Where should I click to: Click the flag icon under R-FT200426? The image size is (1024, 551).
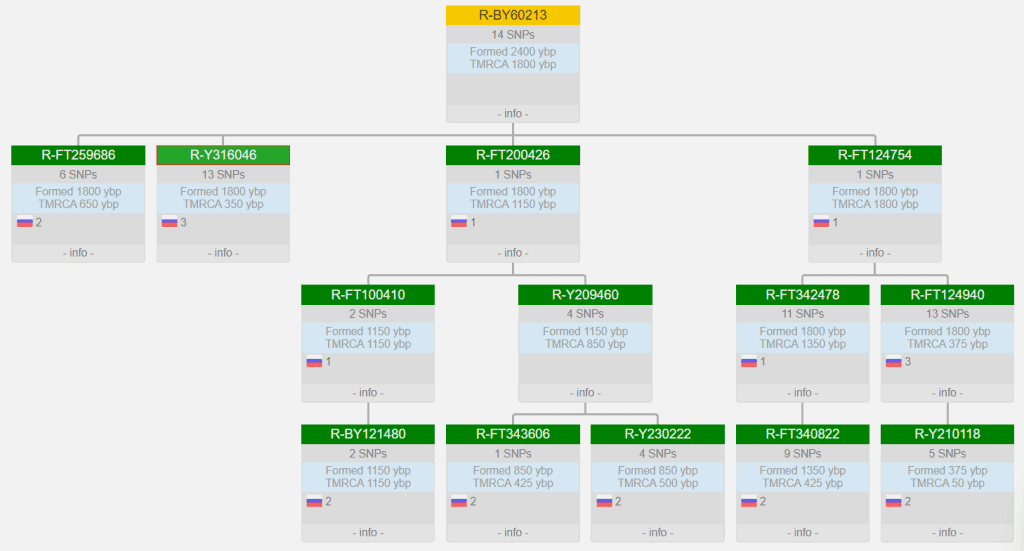click(x=459, y=222)
